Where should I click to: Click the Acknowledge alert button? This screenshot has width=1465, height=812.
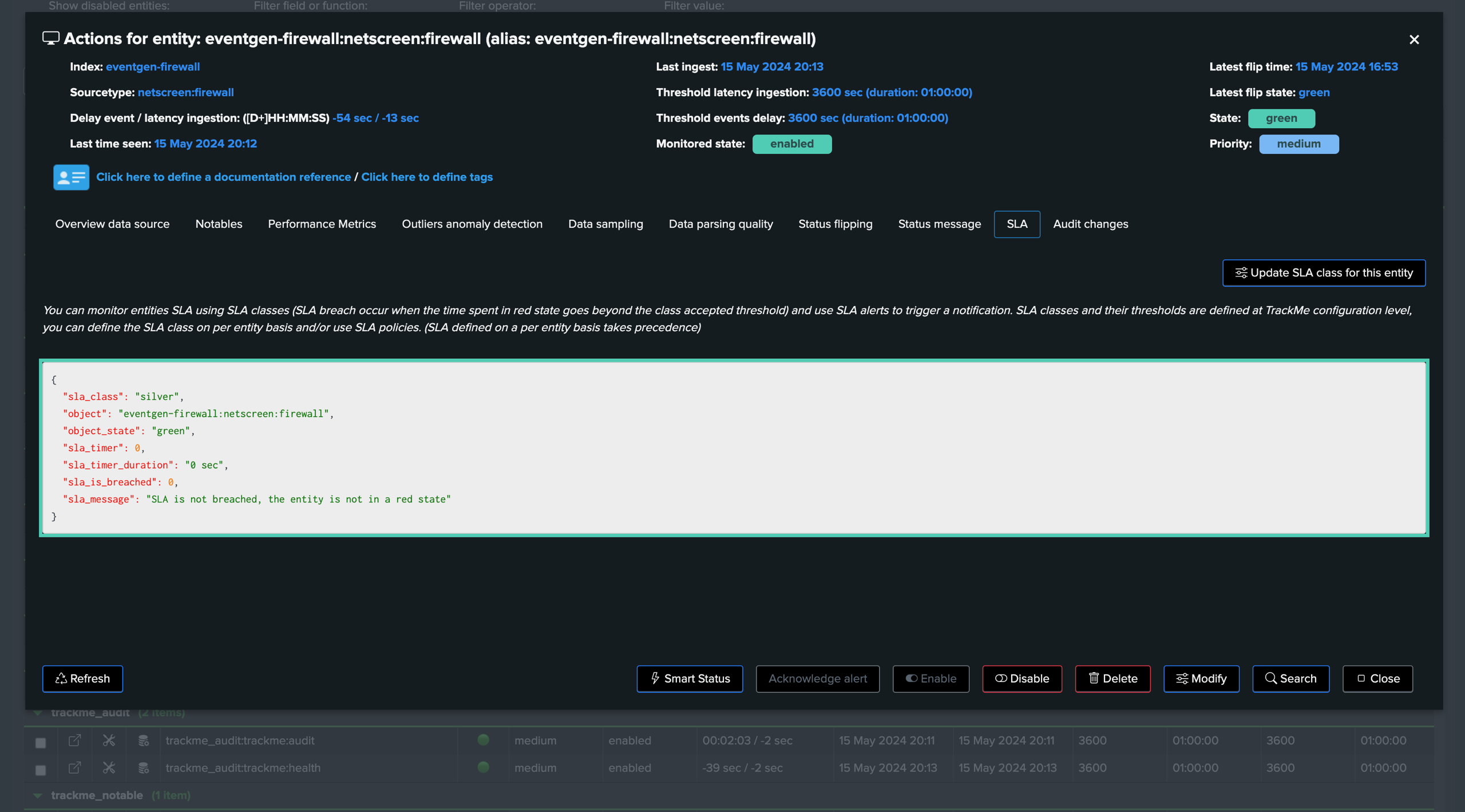point(817,679)
